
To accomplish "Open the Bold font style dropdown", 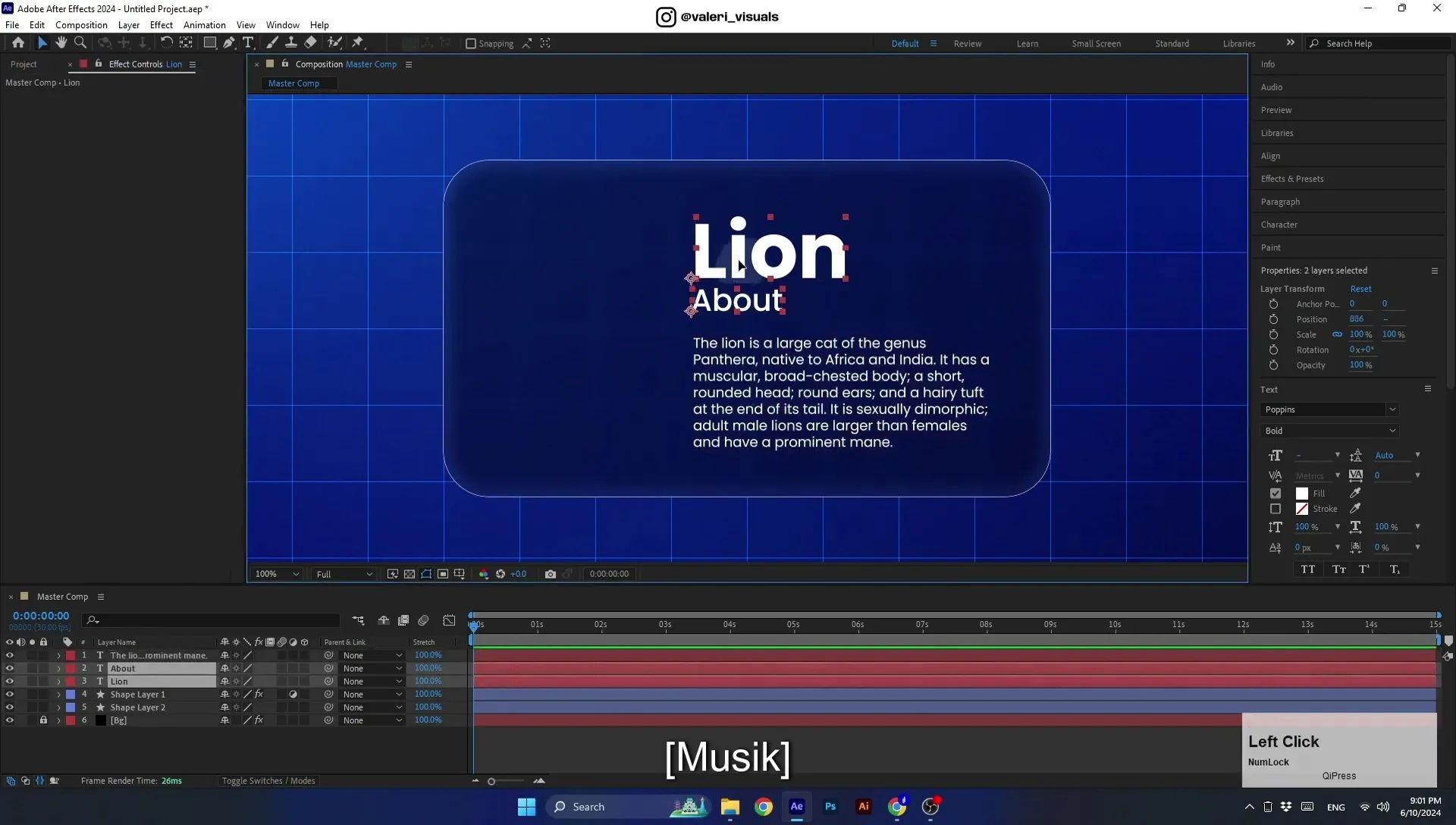I will tap(1329, 431).
